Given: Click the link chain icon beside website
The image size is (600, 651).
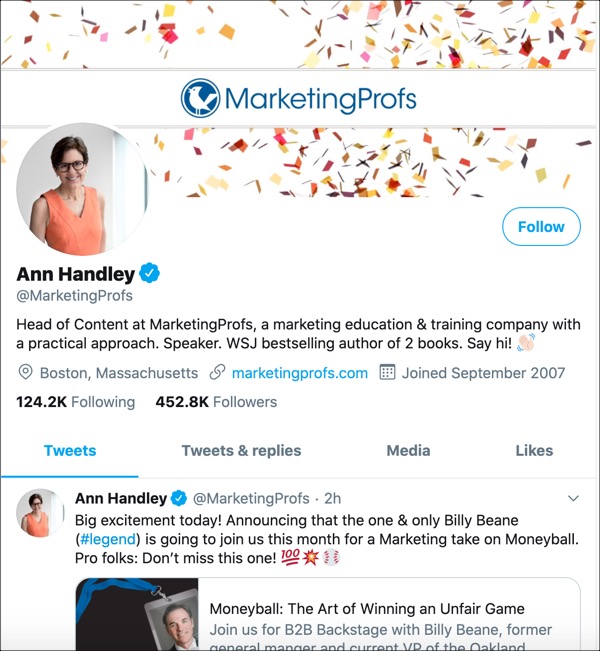Looking at the screenshot, I should click(217, 373).
